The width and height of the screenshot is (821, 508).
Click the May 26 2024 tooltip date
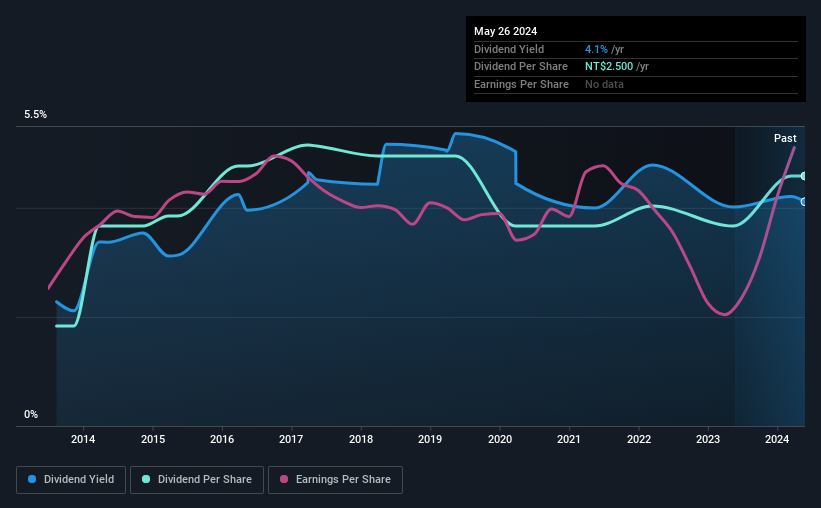505,31
